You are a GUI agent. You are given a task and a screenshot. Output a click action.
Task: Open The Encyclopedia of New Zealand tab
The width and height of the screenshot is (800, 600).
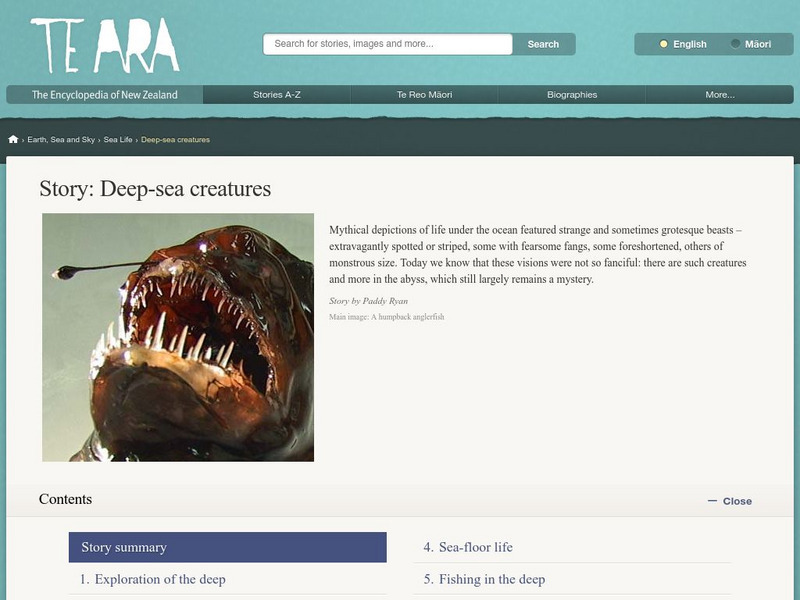click(105, 94)
